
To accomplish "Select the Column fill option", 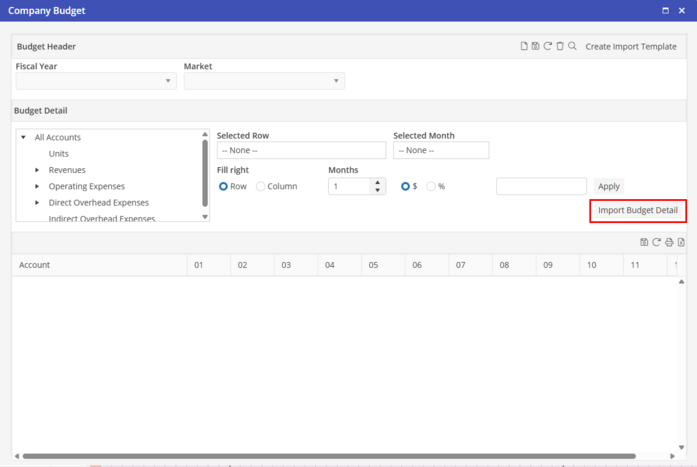I will tap(261, 186).
